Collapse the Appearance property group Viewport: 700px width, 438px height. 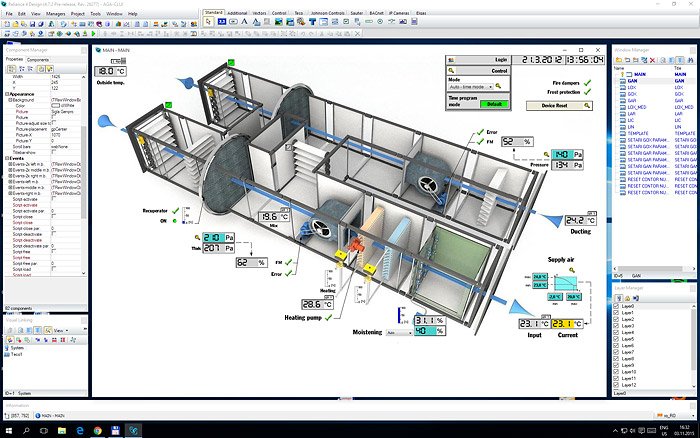pos(8,95)
